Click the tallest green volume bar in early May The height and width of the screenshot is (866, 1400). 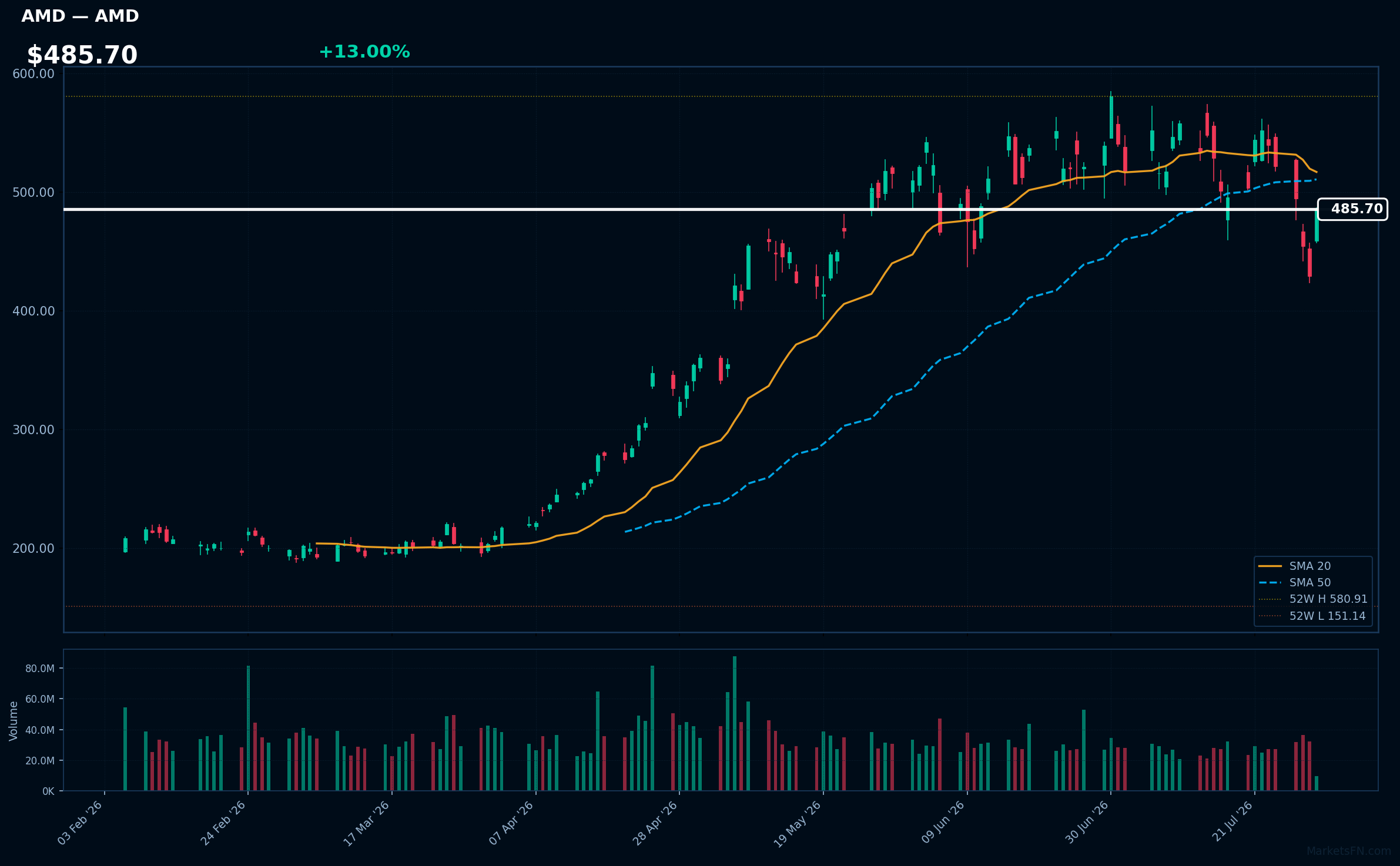(735, 724)
